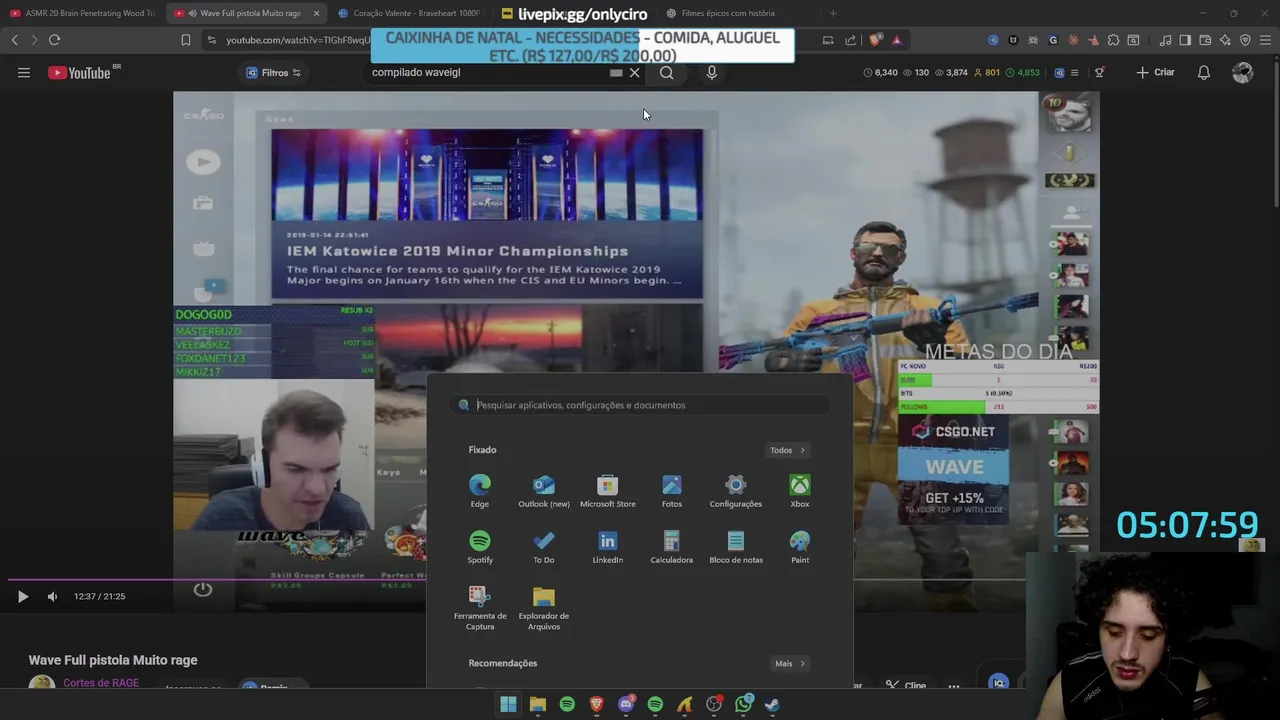This screenshot has width=1280, height=720.
Task: Switch to Coração Valente Braveheart tab
Action: pyautogui.click(x=410, y=13)
